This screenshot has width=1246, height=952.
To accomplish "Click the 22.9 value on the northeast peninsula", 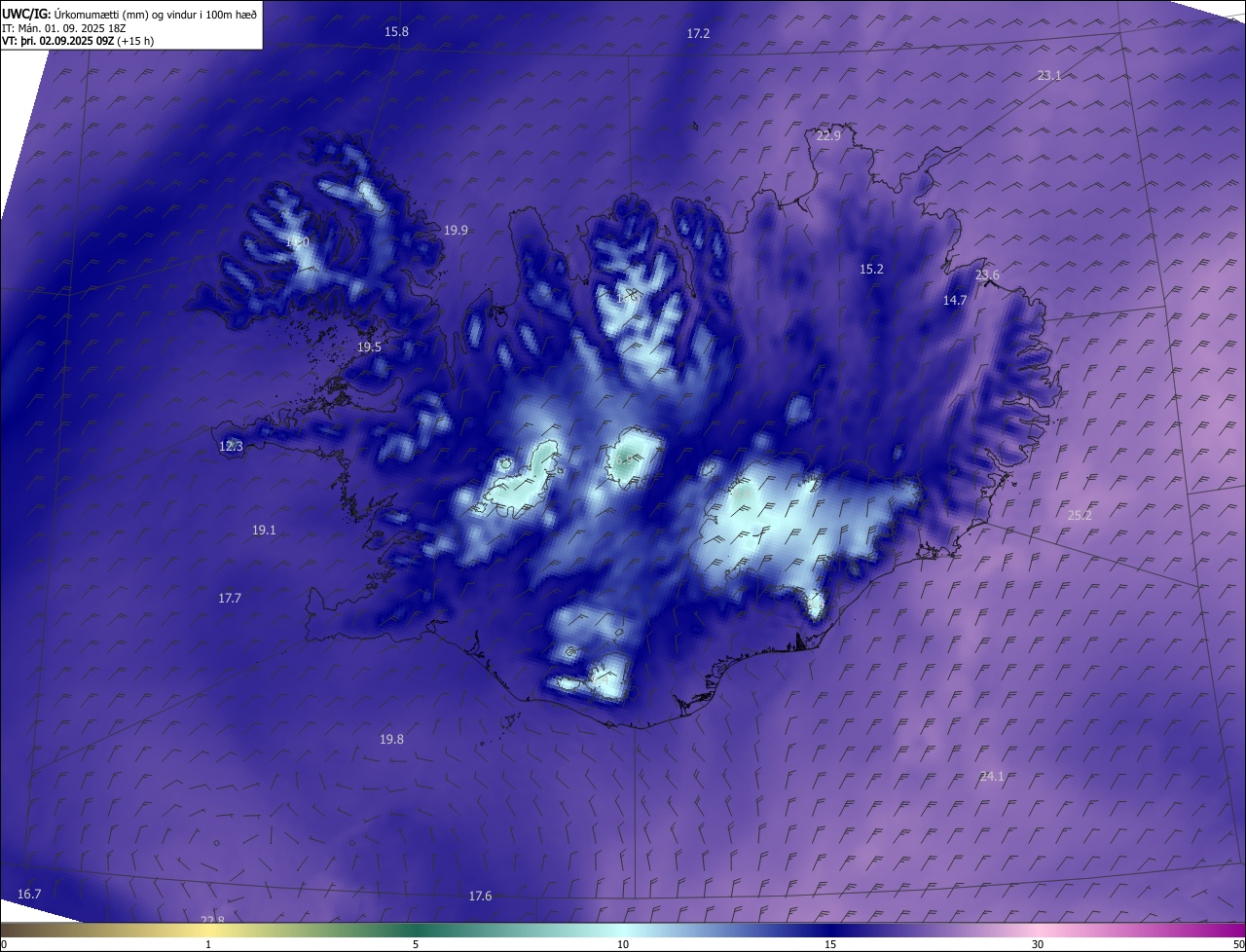I will click(828, 136).
